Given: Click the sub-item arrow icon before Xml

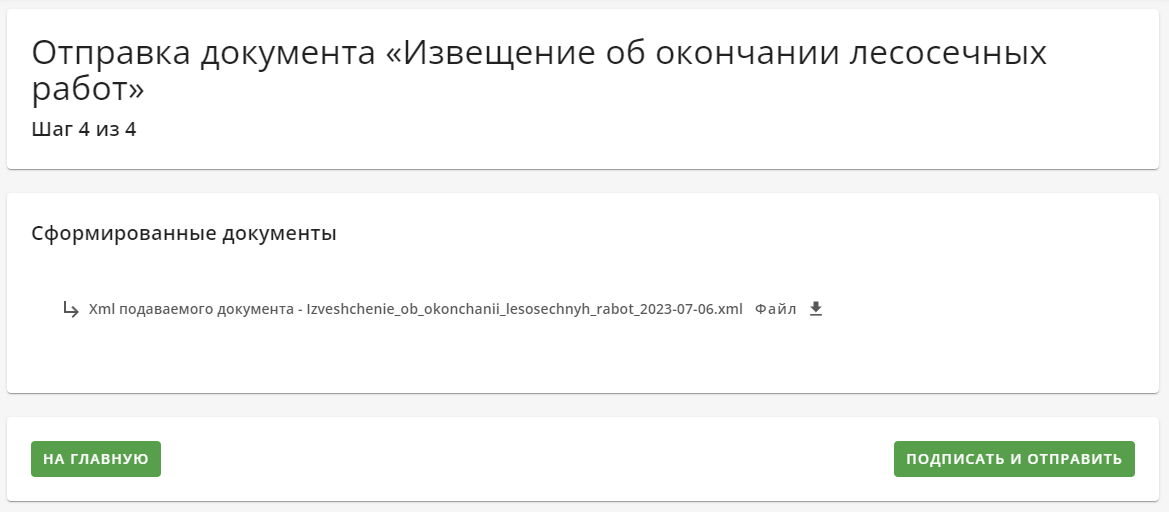Looking at the screenshot, I should click(71, 309).
